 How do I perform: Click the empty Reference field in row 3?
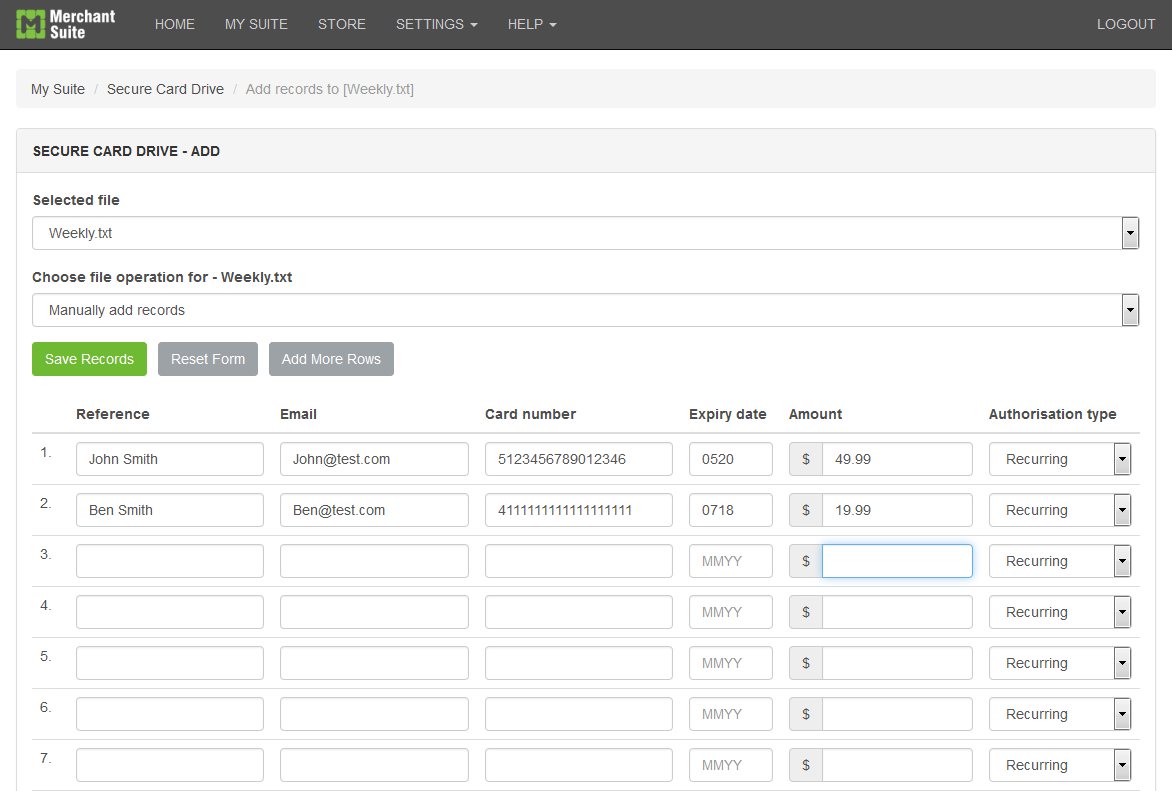pyautogui.click(x=170, y=561)
